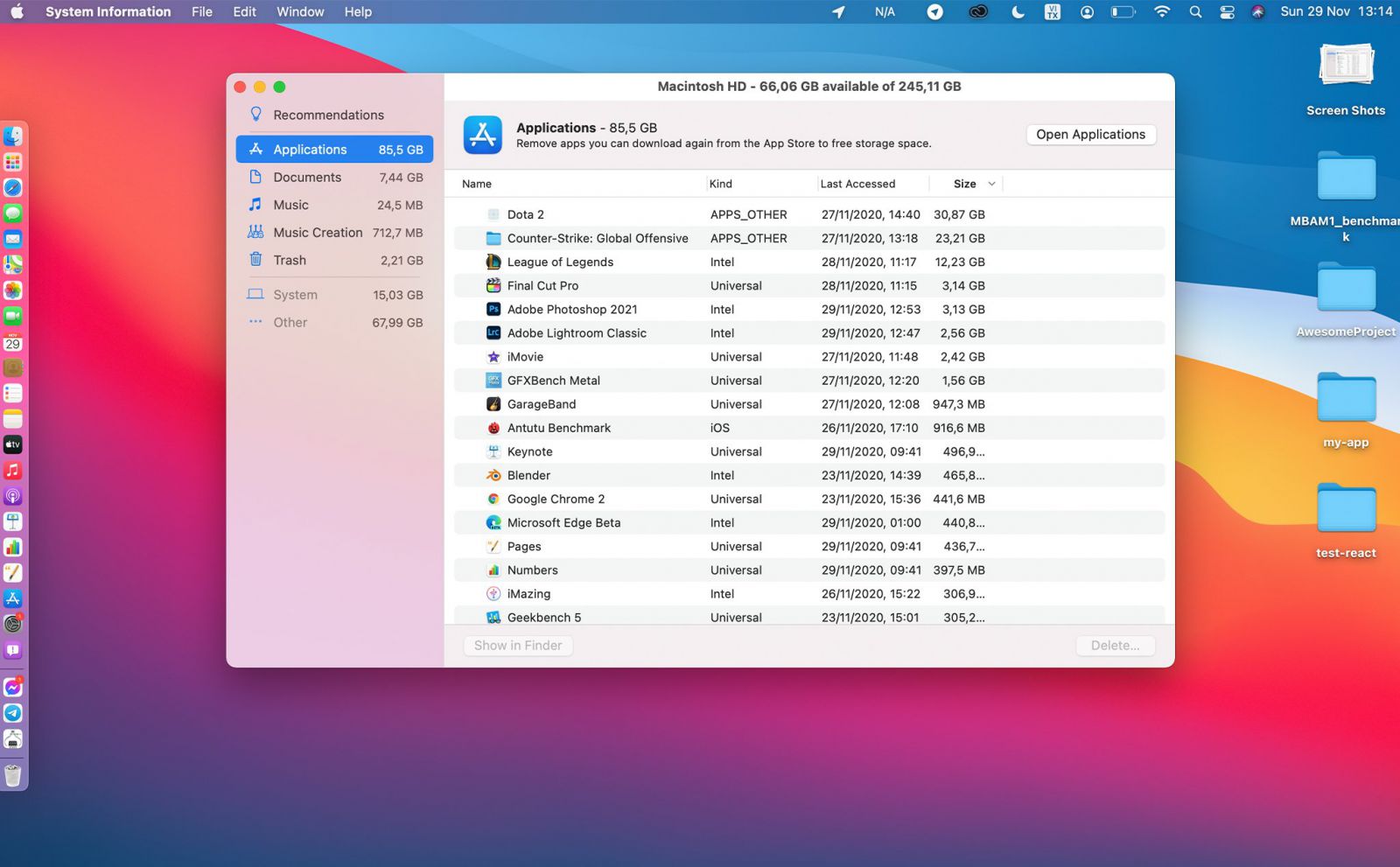Select the AwesomeProject desktop folder
Image resolution: width=1400 pixels, height=867 pixels.
pos(1346,288)
